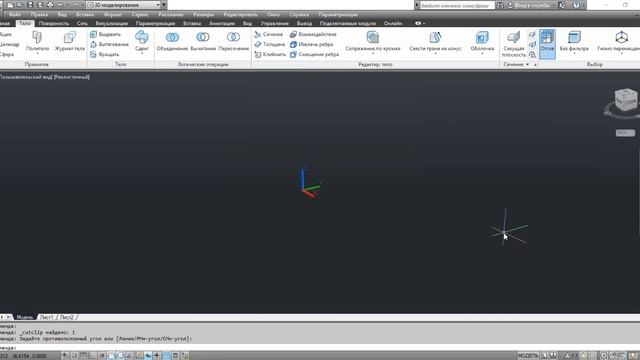Expand the Сопряжение по кромке dropdown arrow
The image size is (640, 360).
coord(373,54)
